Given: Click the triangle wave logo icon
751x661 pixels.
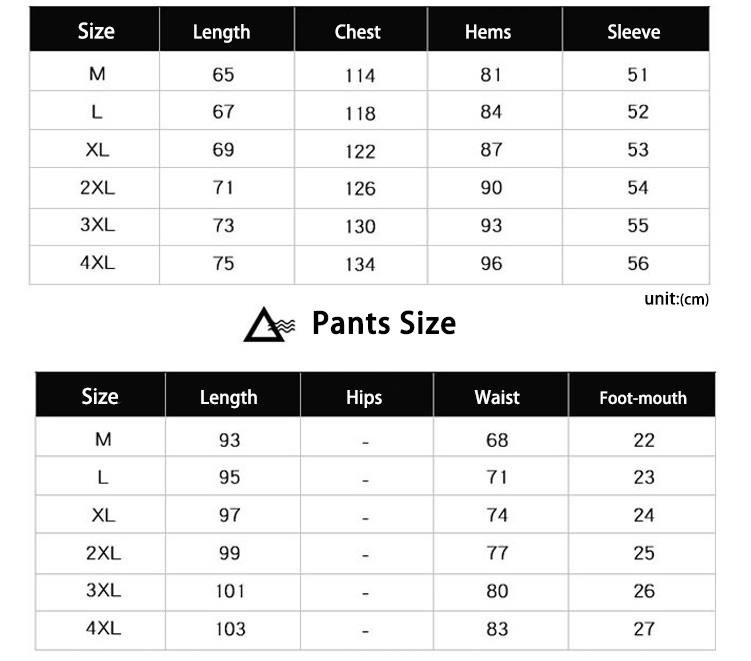Looking at the screenshot, I should [270, 325].
